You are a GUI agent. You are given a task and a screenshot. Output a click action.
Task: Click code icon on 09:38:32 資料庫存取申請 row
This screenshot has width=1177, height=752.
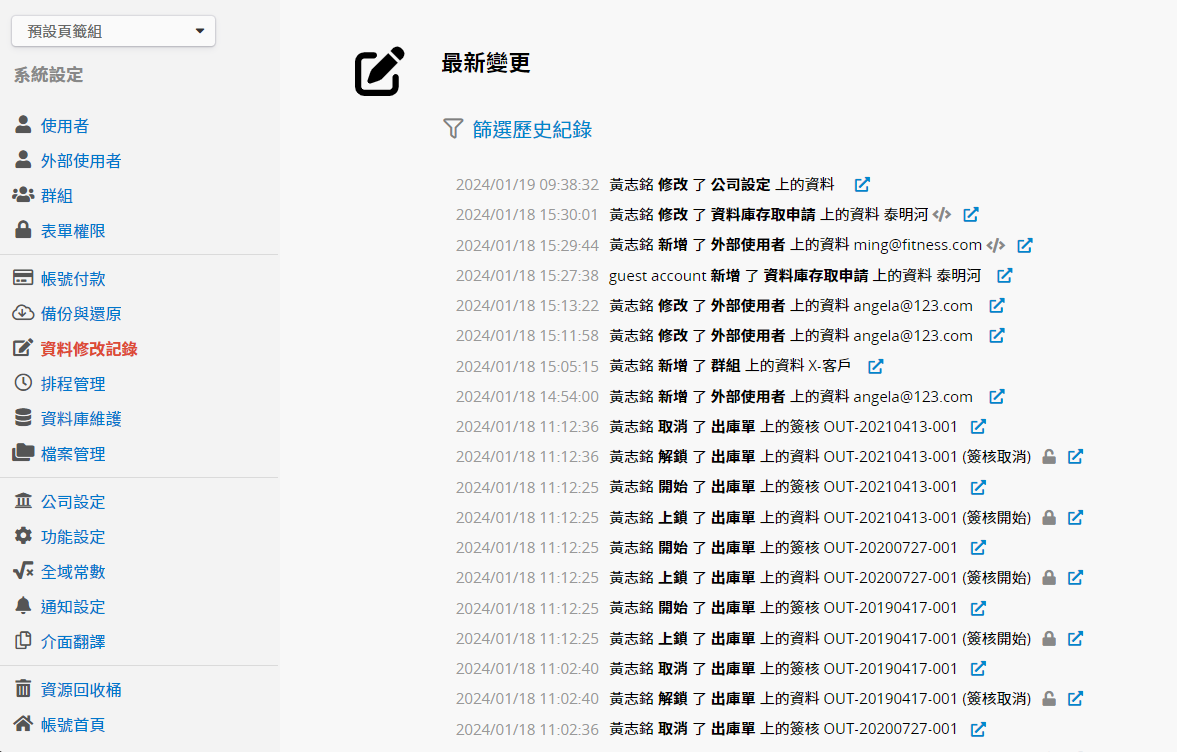[941, 215]
